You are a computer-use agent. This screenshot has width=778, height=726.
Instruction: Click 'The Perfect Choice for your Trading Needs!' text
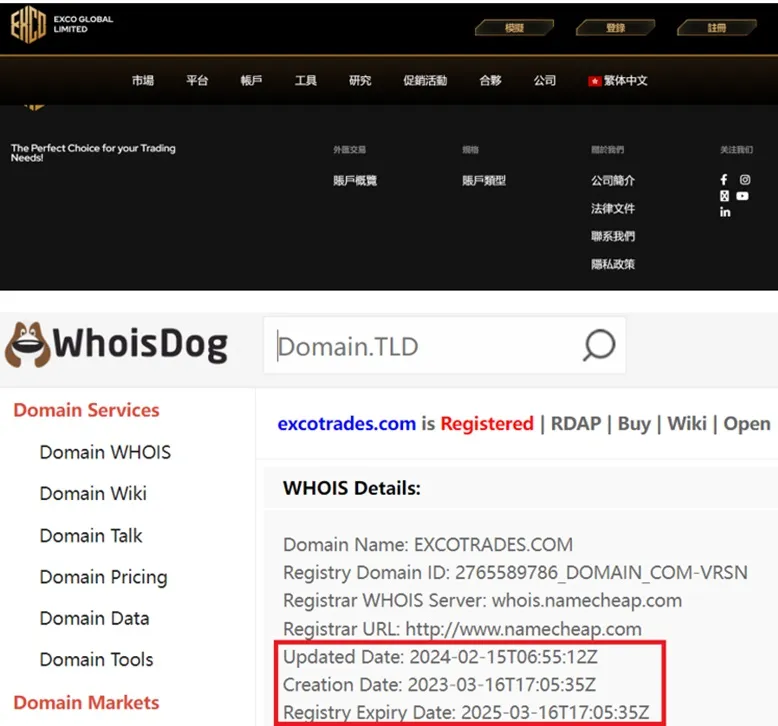coord(93,153)
